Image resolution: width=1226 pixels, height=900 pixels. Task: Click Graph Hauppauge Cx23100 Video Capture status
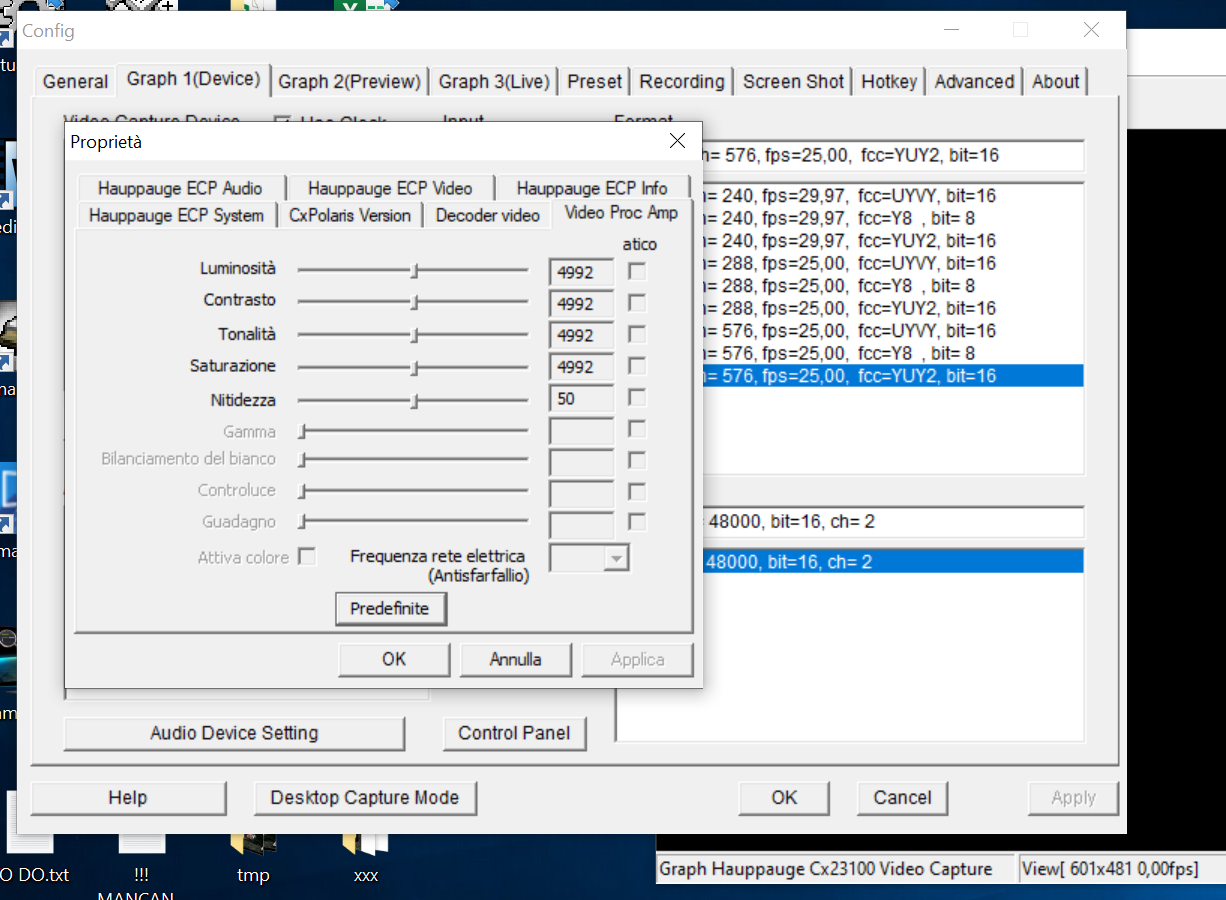[x=834, y=869]
